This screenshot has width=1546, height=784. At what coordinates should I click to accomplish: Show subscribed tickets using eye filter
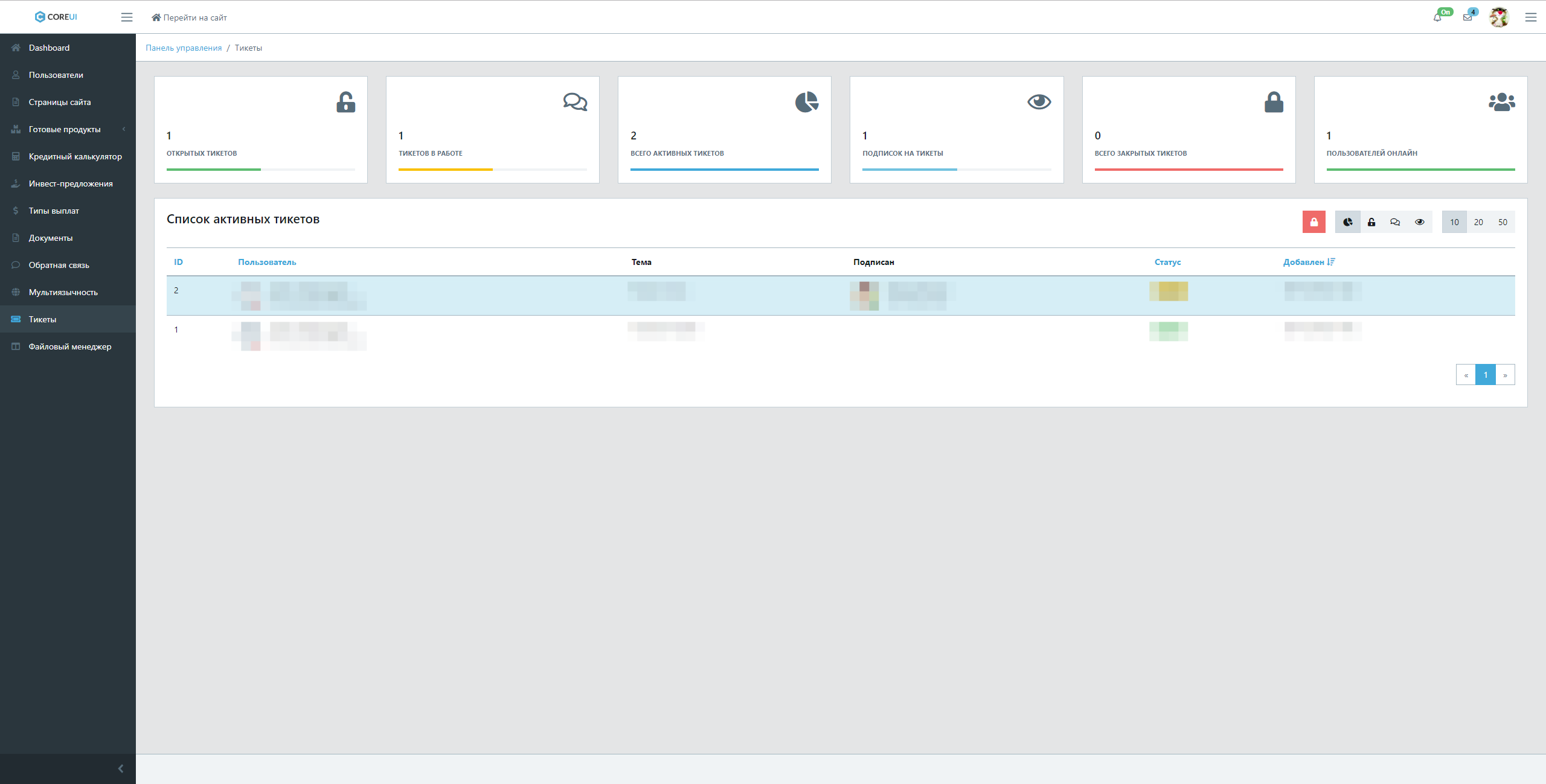(x=1419, y=222)
